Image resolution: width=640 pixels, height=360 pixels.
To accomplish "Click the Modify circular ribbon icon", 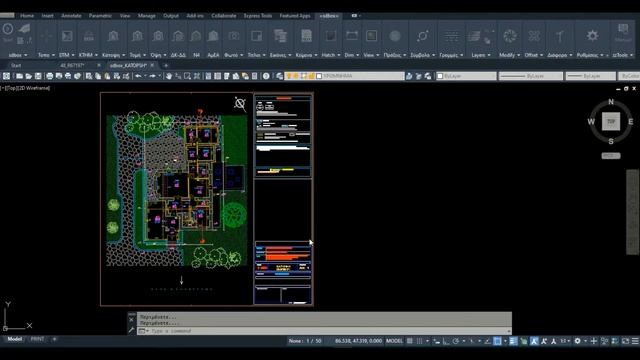I will coord(510,36).
